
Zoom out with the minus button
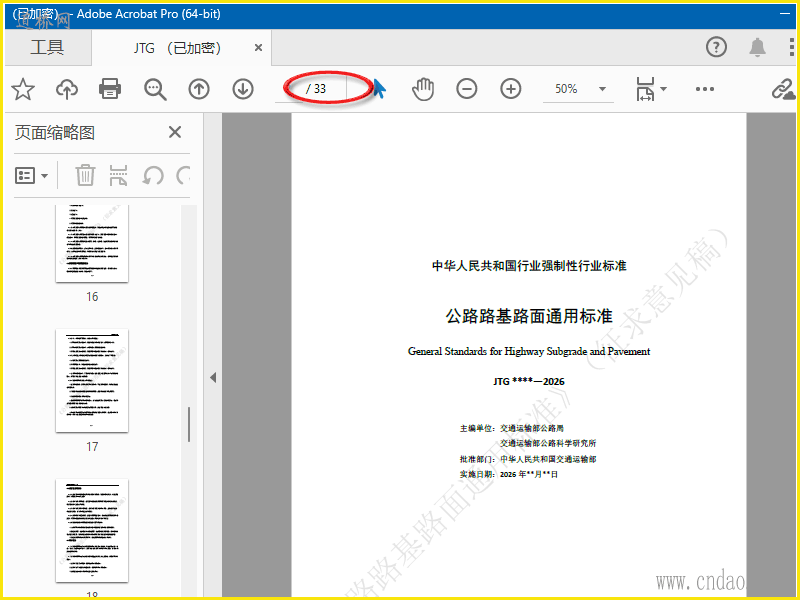click(x=466, y=89)
